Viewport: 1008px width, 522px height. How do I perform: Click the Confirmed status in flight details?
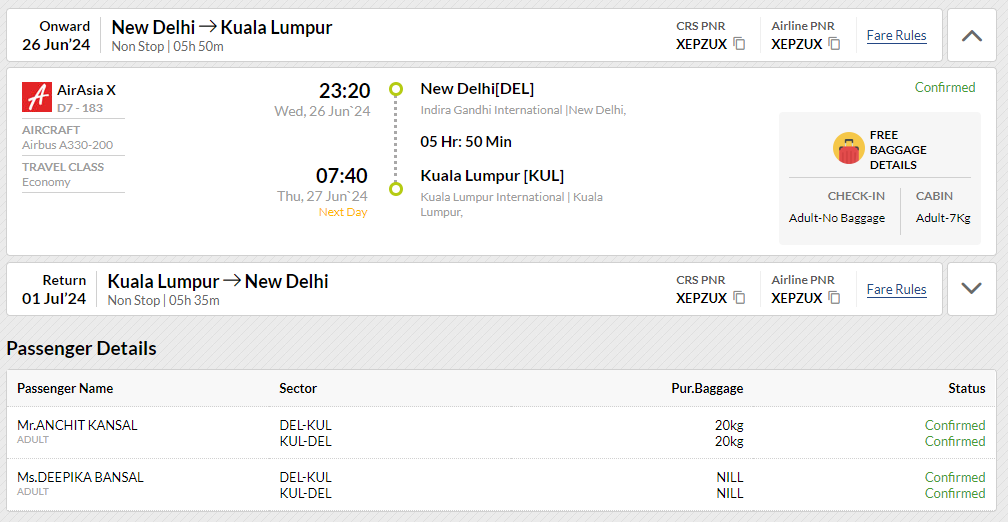click(x=945, y=87)
